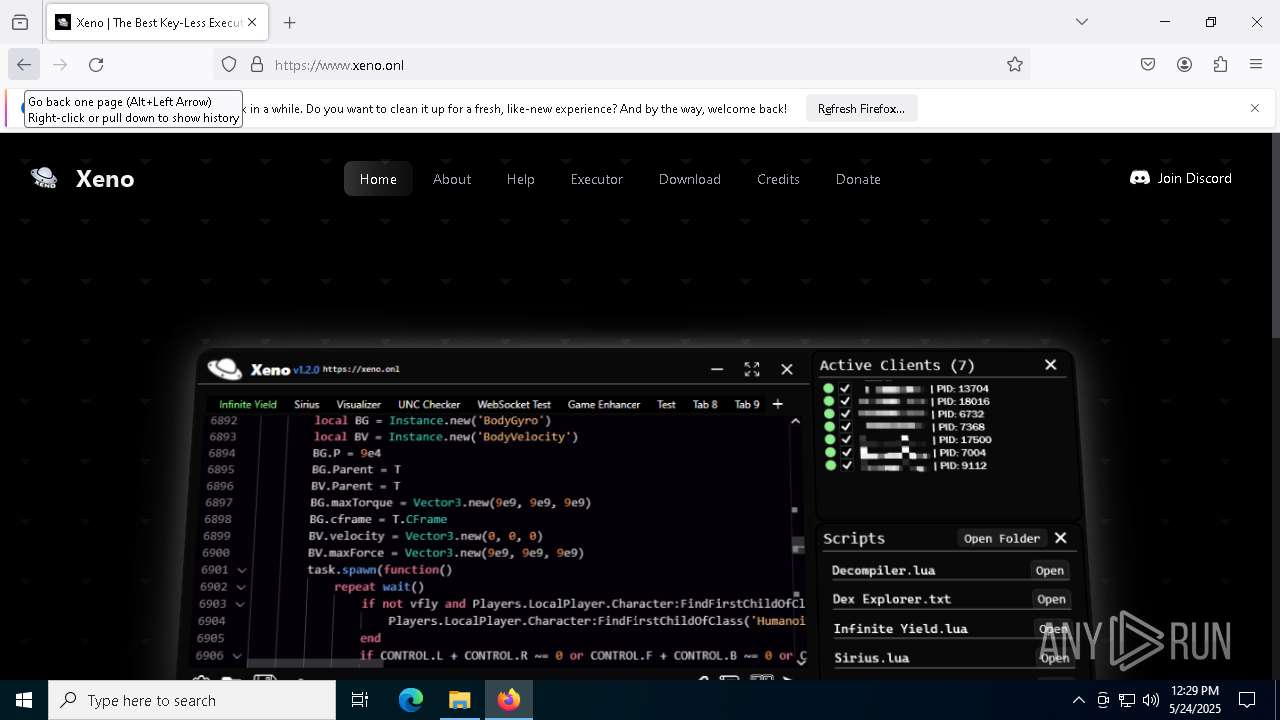Dismiss the Refresh Firefox notification bar
This screenshot has width=1280, height=720.
pyautogui.click(x=1255, y=108)
